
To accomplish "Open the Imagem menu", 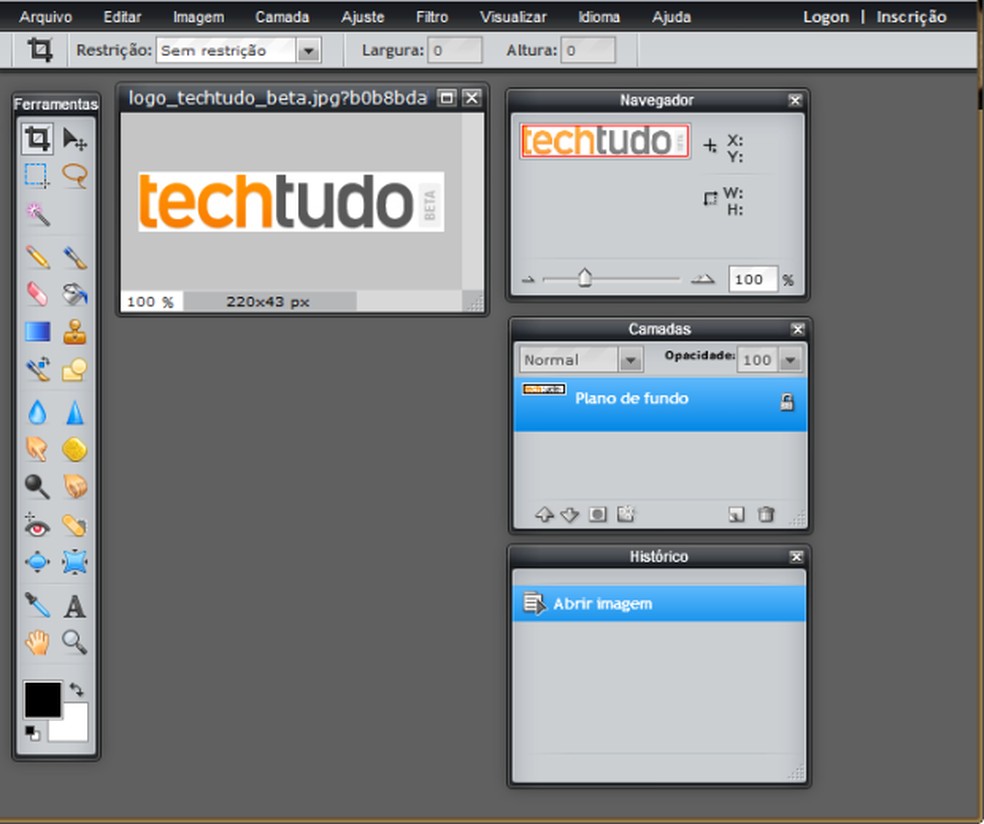I will click(198, 17).
